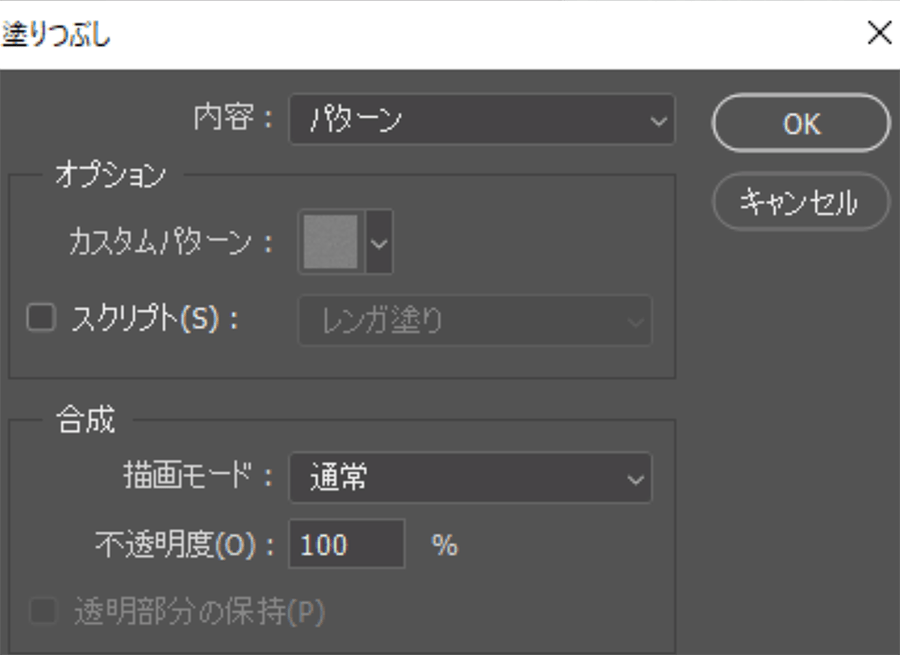Close the 塗りつぶし dialog with the X

coord(879,34)
